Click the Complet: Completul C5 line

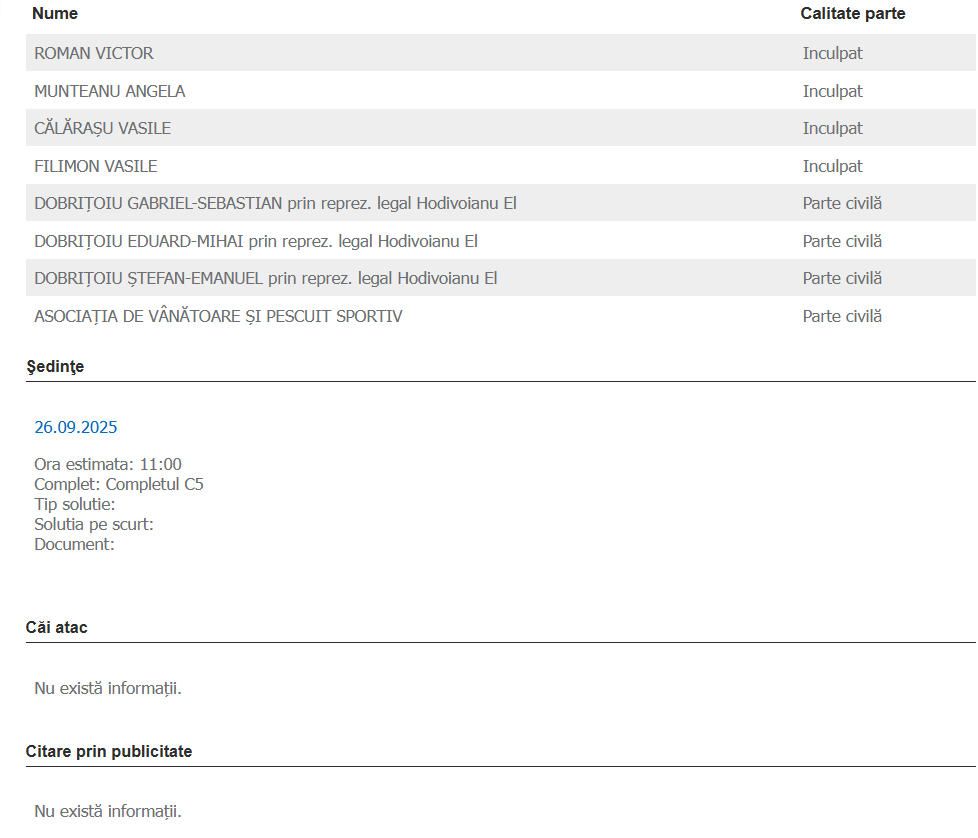(119, 484)
